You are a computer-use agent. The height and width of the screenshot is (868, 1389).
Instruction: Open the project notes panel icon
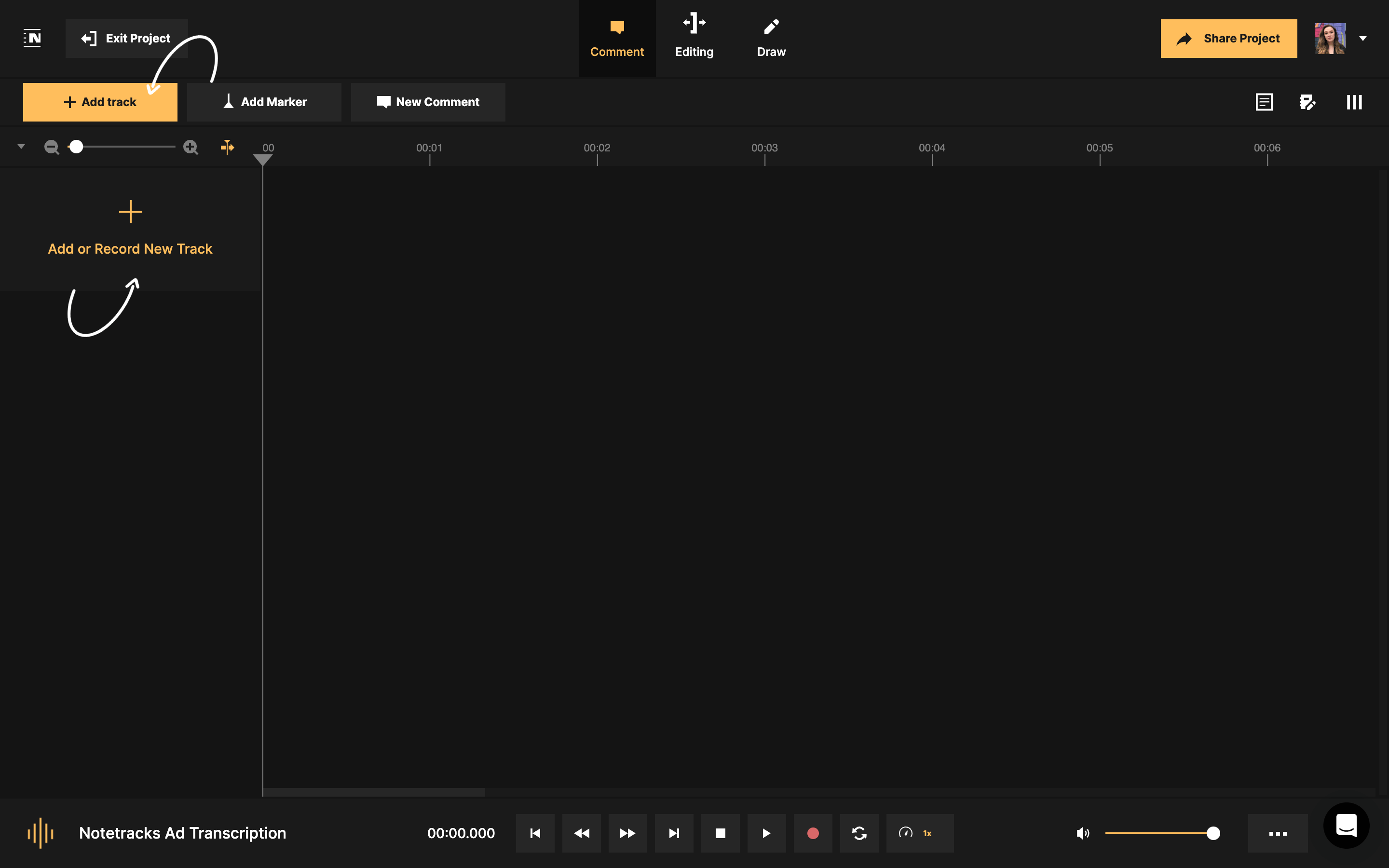(x=1263, y=102)
